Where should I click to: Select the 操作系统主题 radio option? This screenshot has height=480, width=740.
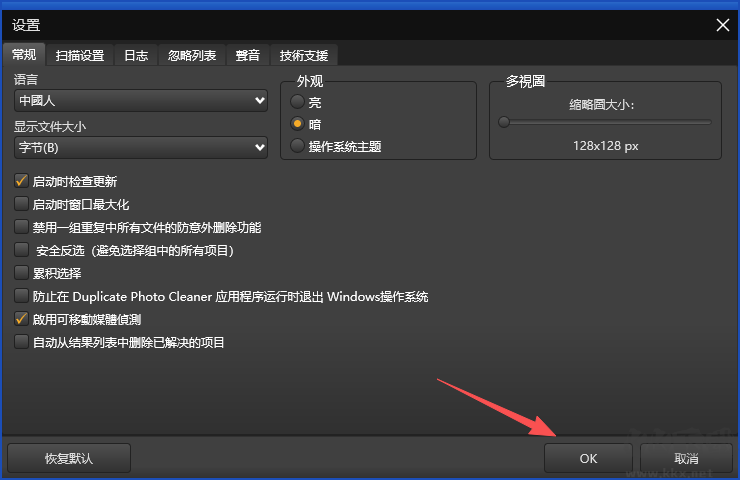coord(297,146)
